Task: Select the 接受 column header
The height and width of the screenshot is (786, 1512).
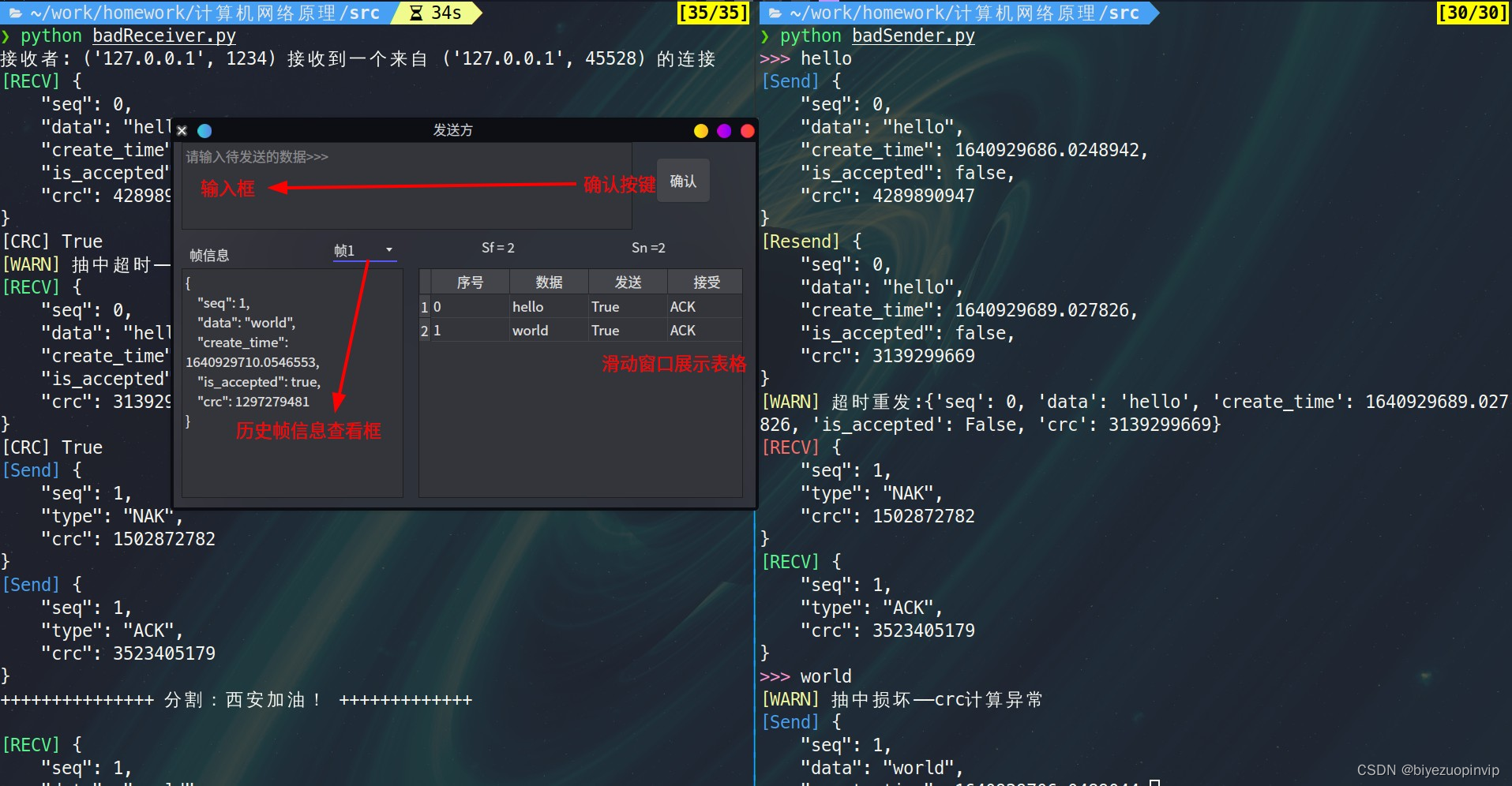Action: tap(705, 282)
